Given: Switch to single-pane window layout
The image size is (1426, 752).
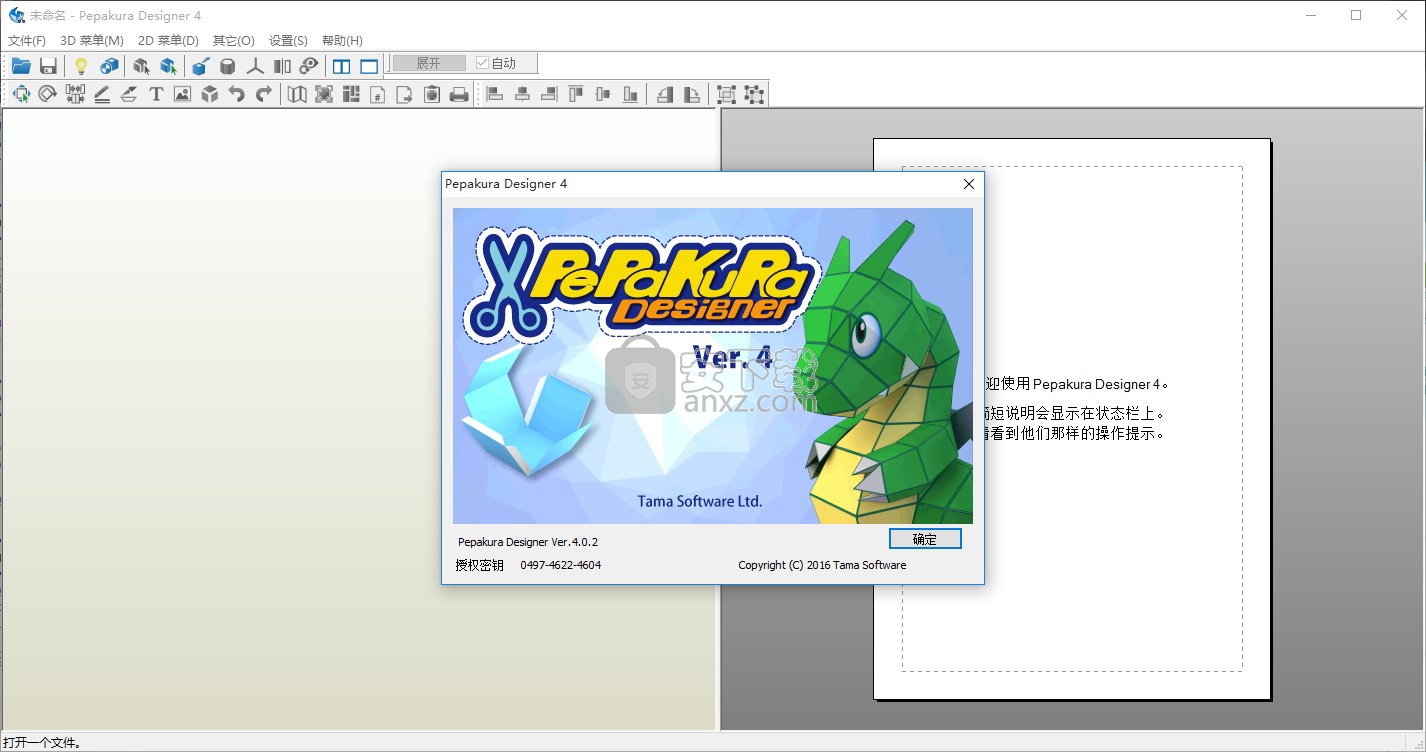Looking at the screenshot, I should coord(369,66).
